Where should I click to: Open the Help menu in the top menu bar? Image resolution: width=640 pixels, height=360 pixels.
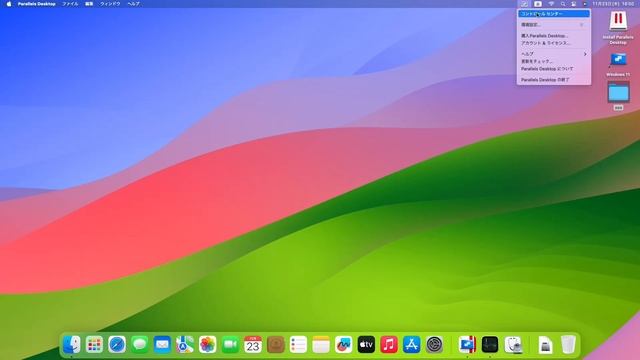(x=133, y=4)
